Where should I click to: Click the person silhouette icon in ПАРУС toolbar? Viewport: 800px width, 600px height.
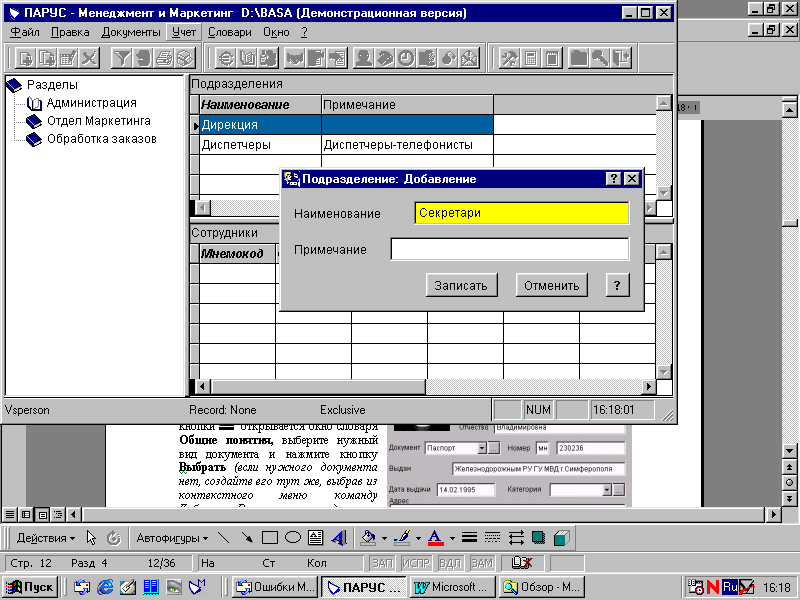(363, 58)
